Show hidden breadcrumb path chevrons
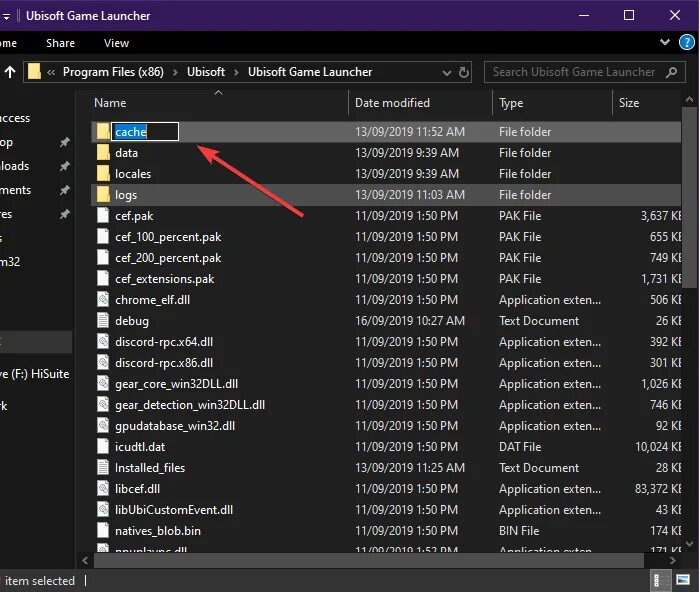Screen dimensions: 700x592 click(x=51, y=72)
